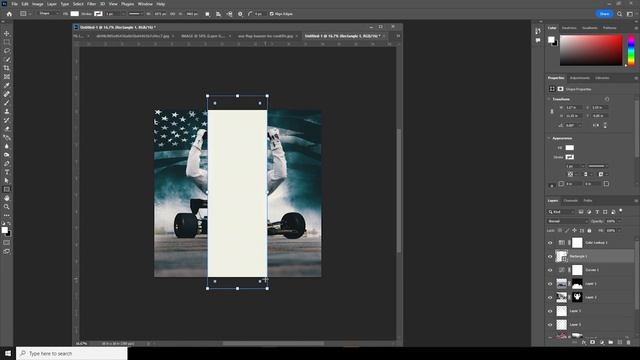Hide the Rectangle 1 layer

coord(550,257)
